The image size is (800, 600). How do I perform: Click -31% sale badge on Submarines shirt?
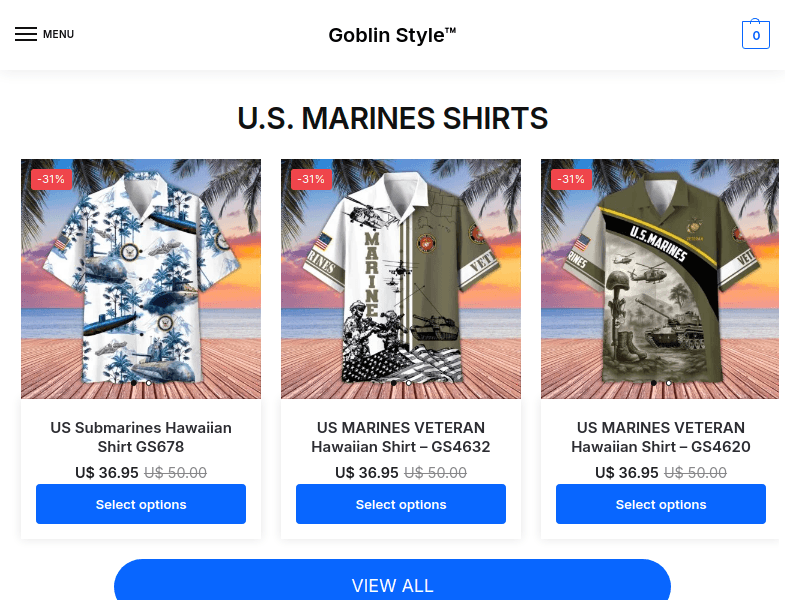click(51, 179)
